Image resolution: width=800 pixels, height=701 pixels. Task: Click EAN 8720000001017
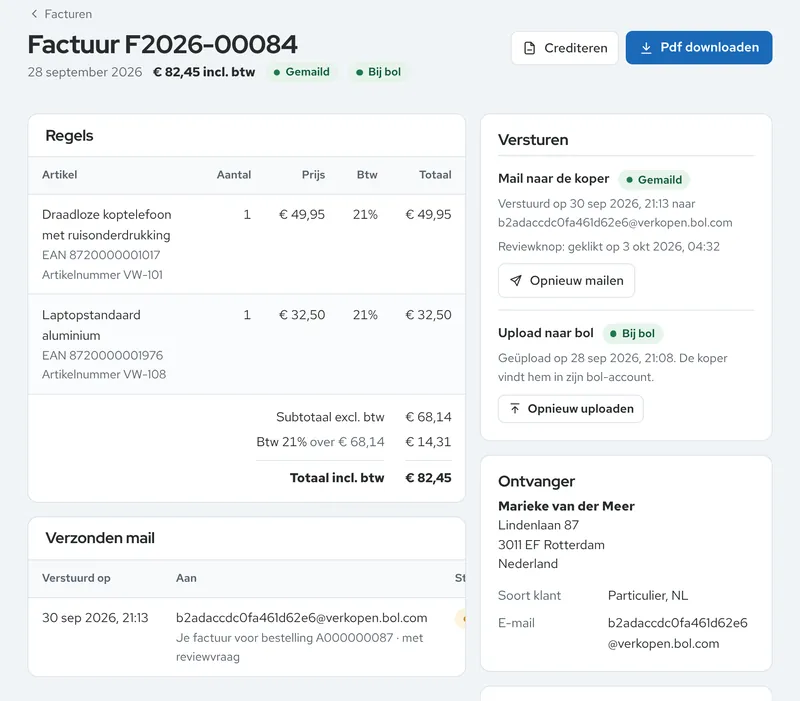point(101,255)
